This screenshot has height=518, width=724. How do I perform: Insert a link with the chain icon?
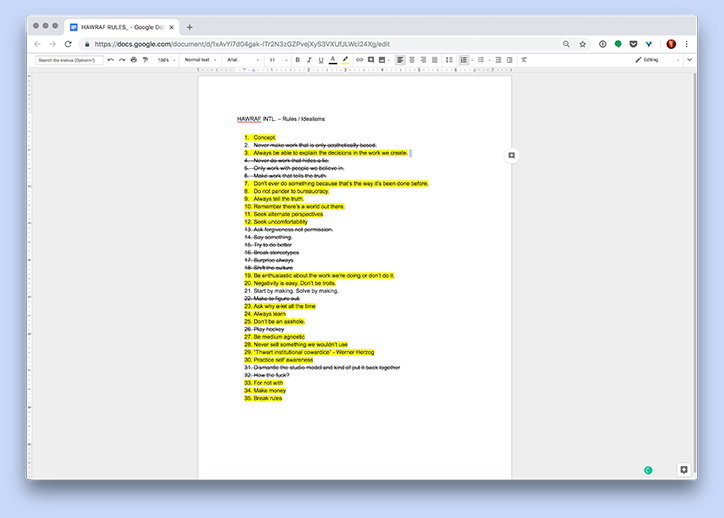point(359,60)
